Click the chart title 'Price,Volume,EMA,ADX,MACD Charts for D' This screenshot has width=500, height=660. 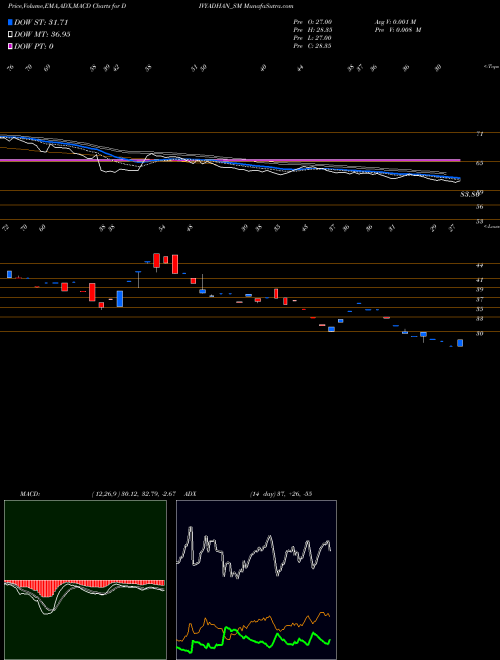tap(66, 6)
